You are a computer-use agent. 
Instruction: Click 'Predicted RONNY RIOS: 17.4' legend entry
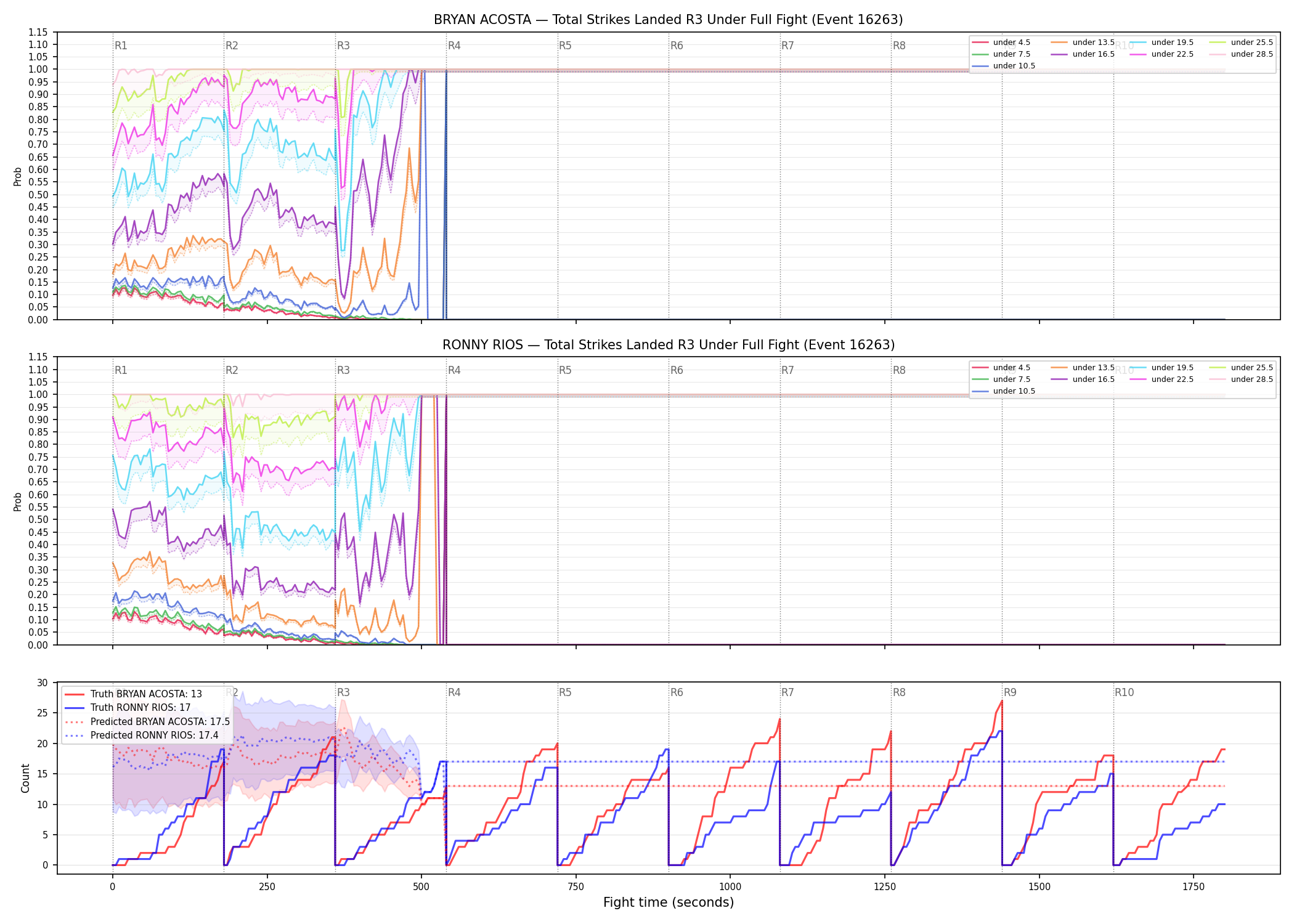142,736
